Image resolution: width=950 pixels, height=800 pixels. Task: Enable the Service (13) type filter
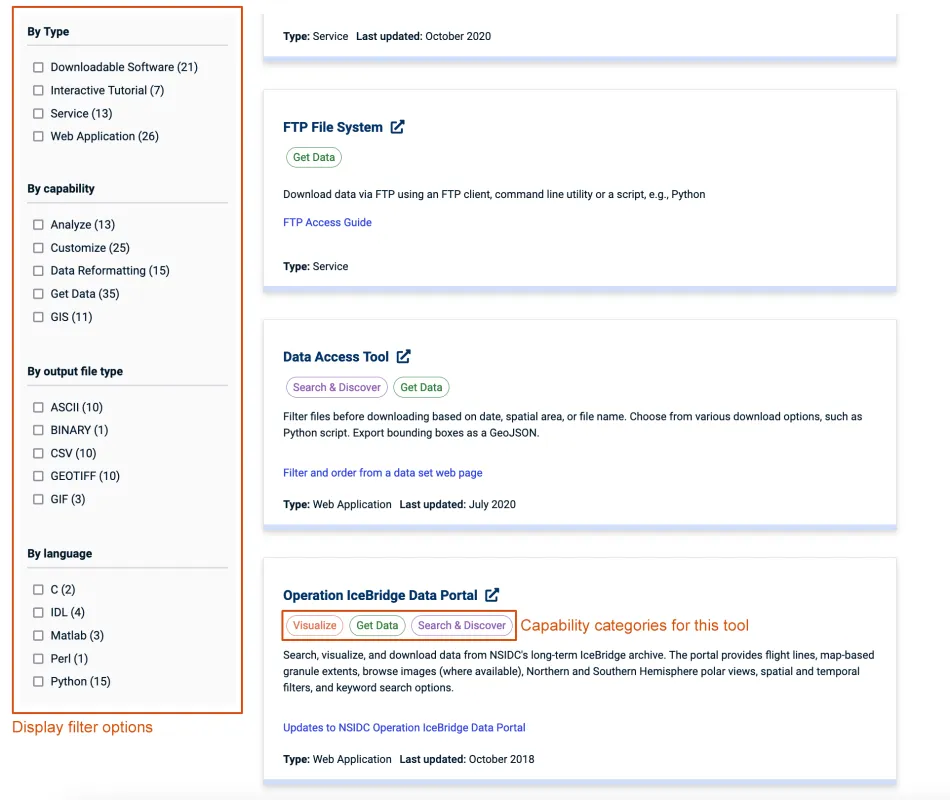pyautogui.click(x=37, y=113)
